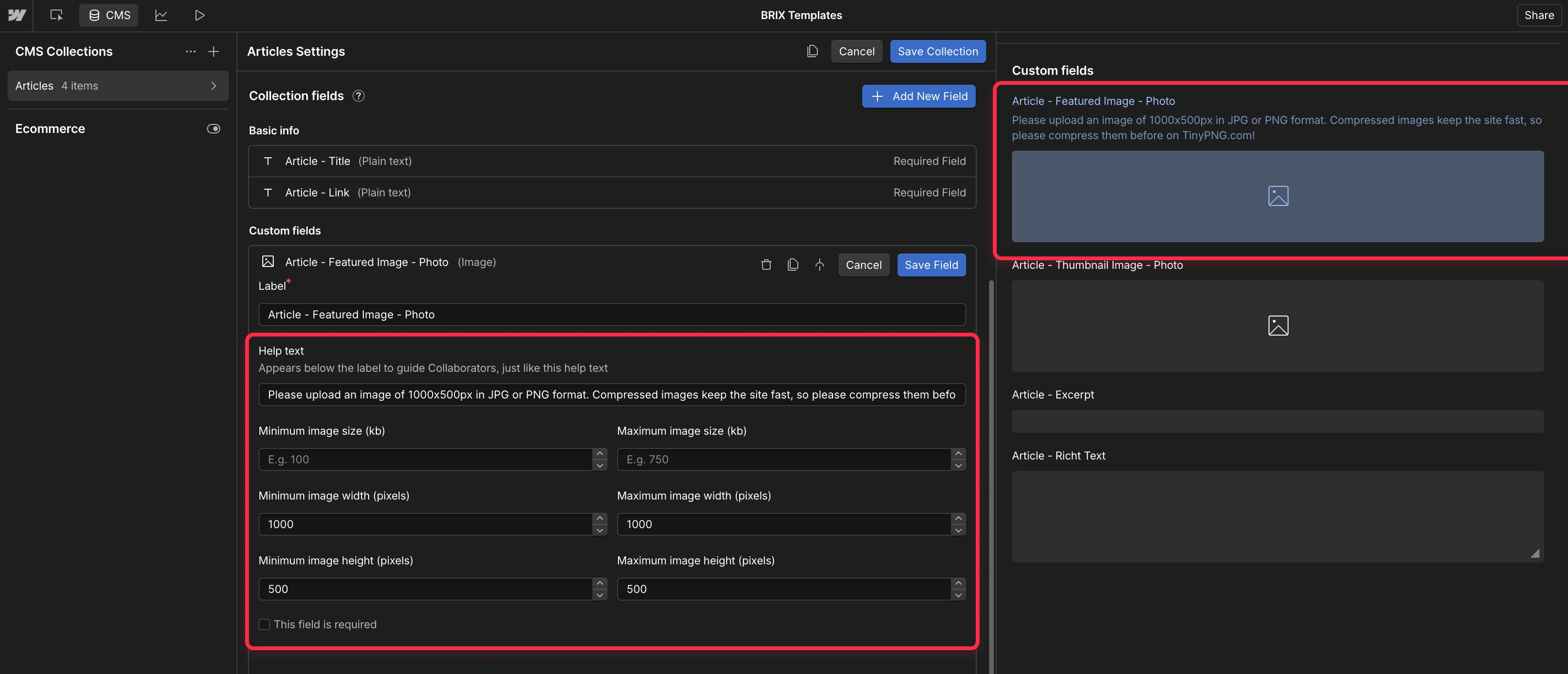Open the analytics chart icon
1568x674 pixels.
coord(161,15)
